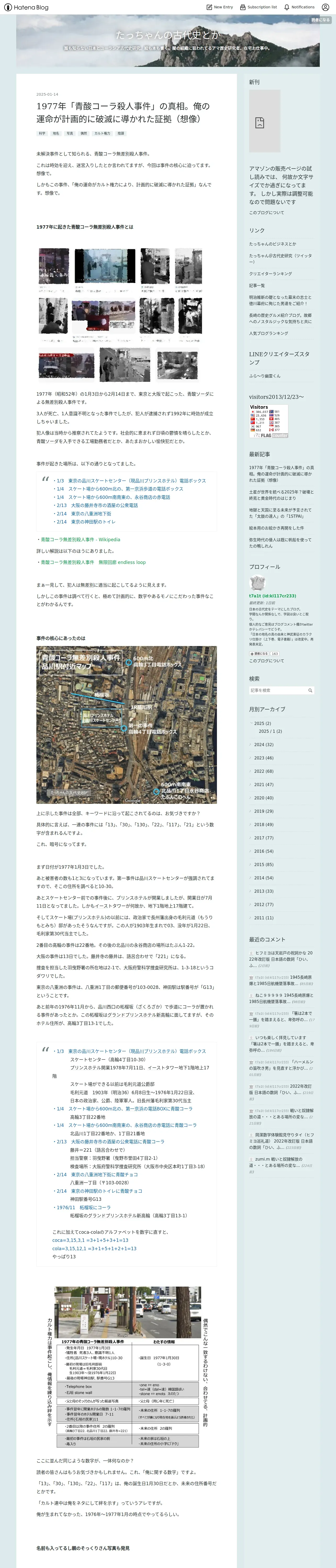Click the New Entry pencil icon

click(209, 7)
